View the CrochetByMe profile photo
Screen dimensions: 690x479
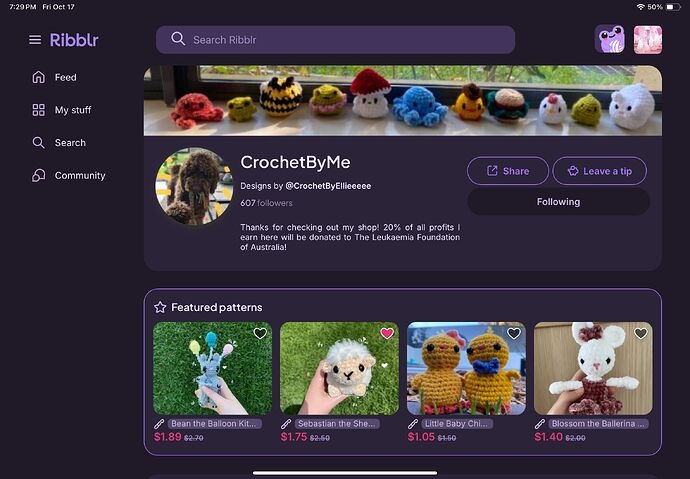tap(193, 186)
